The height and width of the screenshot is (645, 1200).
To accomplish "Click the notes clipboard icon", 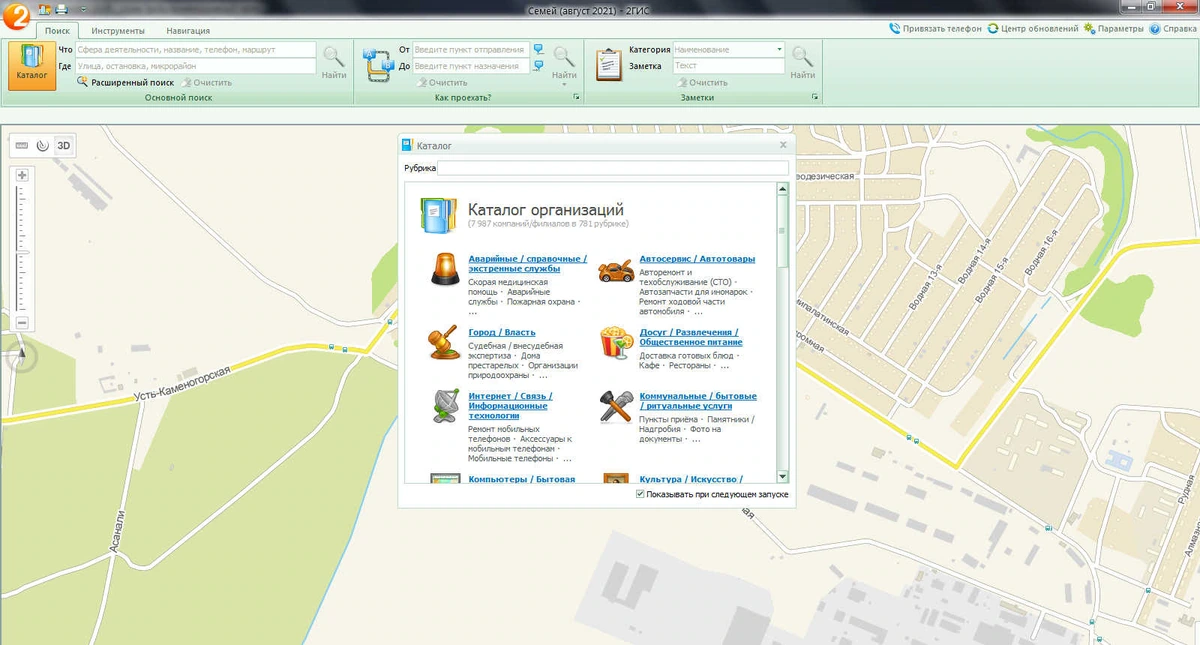I will click(609, 63).
